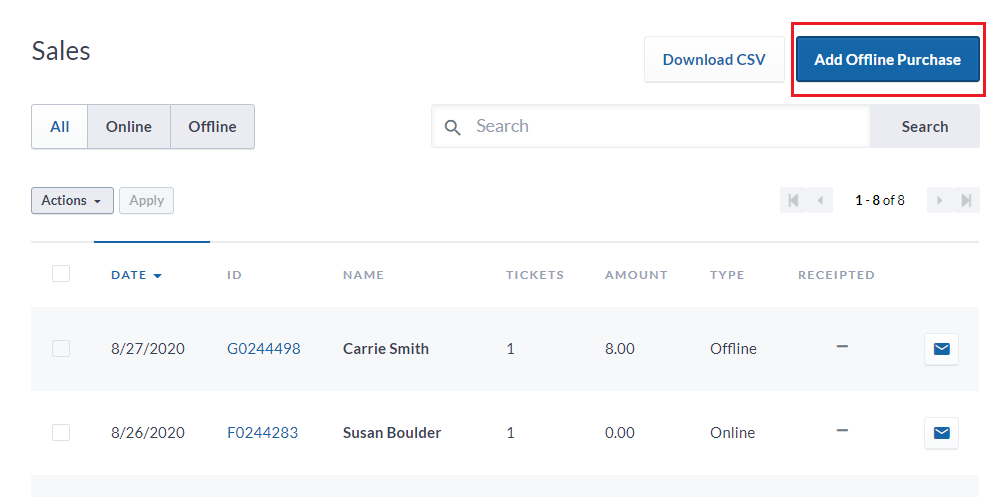Open sale ID F0244283 link

[x=262, y=432]
